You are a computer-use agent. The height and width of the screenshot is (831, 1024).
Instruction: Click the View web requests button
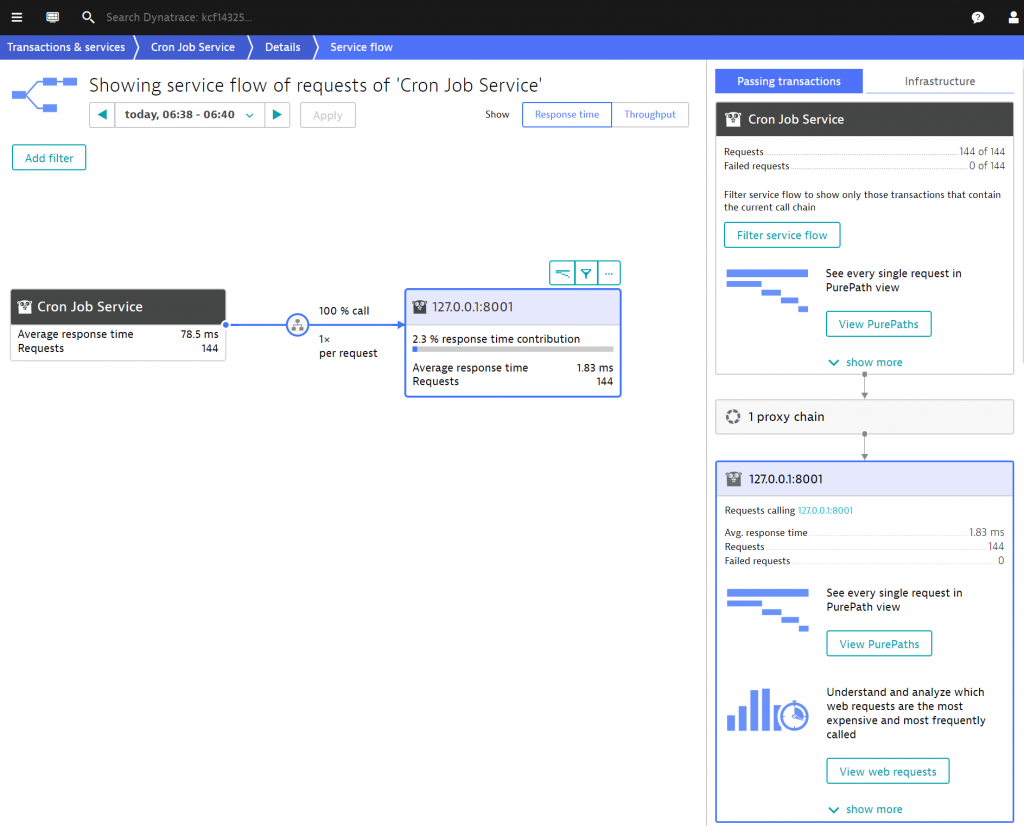888,771
